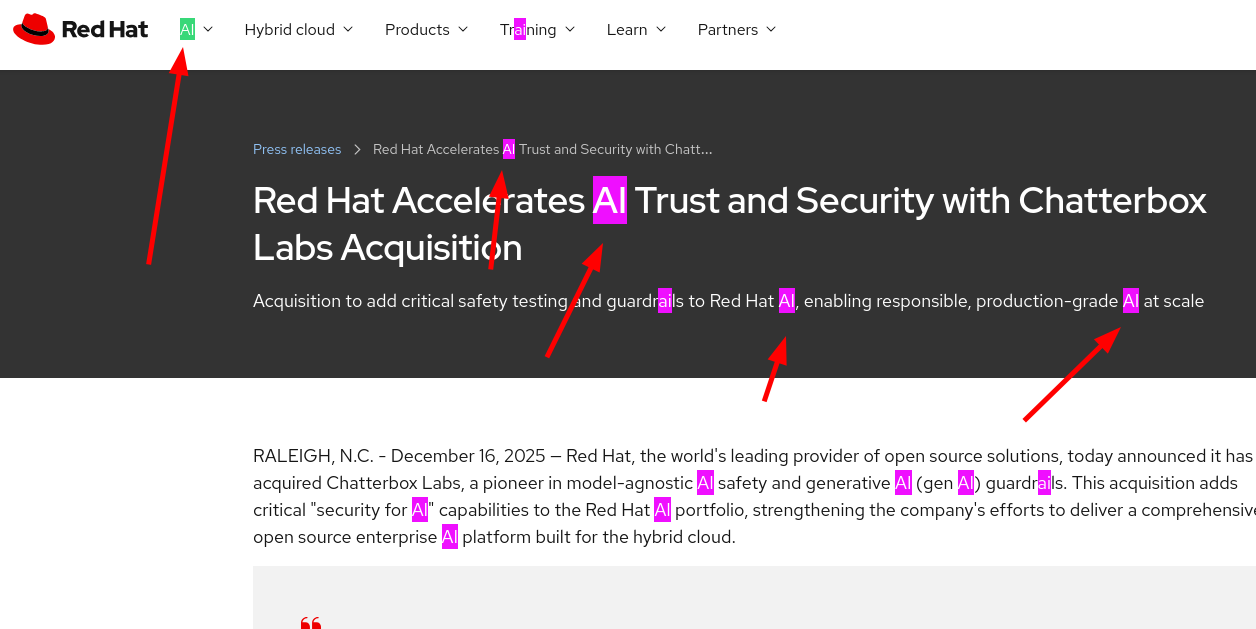1256x629 pixels.
Task: Select the Products menu item
Action: point(417,29)
